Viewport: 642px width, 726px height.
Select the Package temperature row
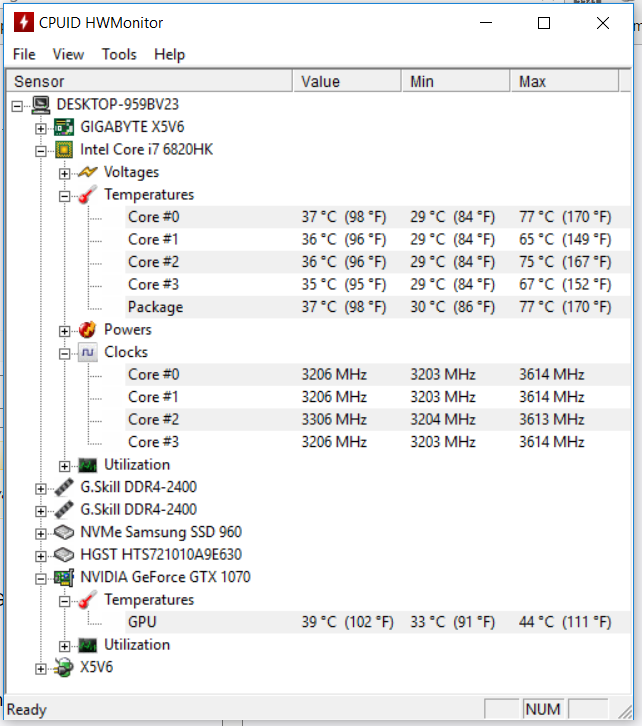pyautogui.click(x=377, y=307)
